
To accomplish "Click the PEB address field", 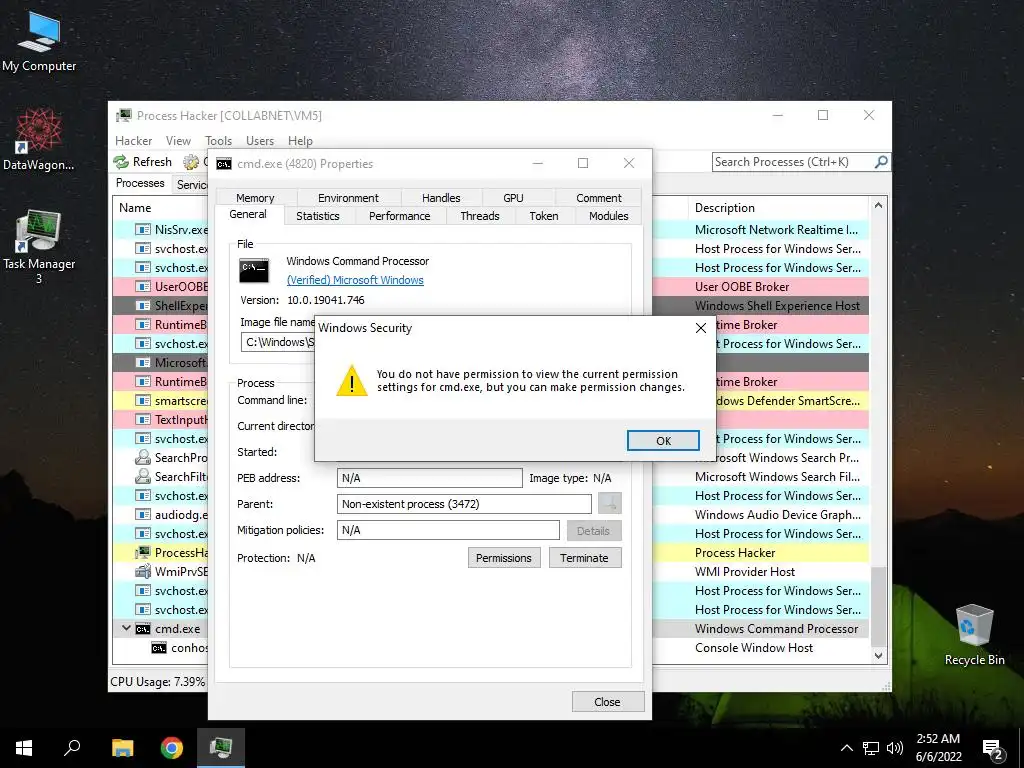I will 430,478.
